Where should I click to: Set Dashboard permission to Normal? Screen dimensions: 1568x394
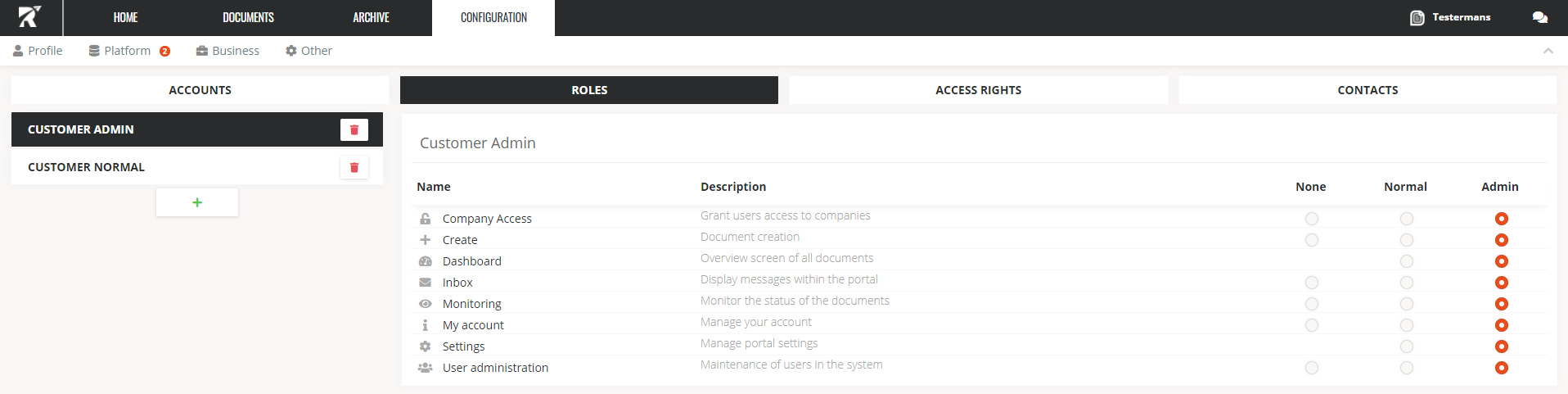(1407, 261)
